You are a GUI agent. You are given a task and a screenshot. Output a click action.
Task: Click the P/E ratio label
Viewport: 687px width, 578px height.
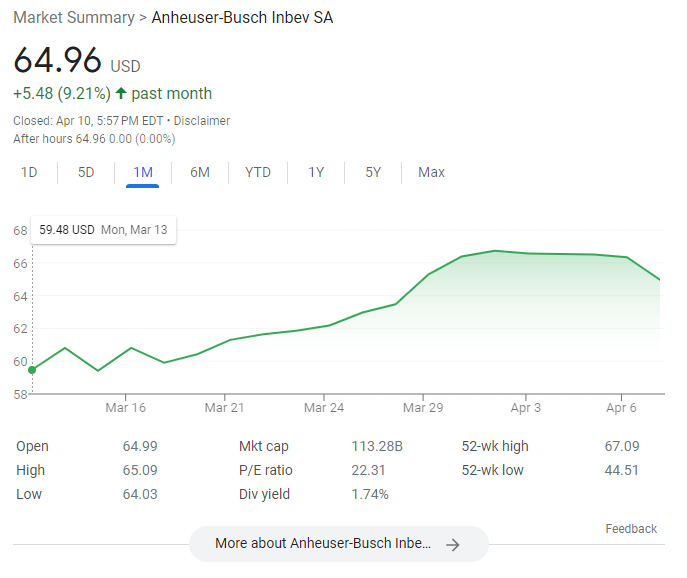[266, 470]
